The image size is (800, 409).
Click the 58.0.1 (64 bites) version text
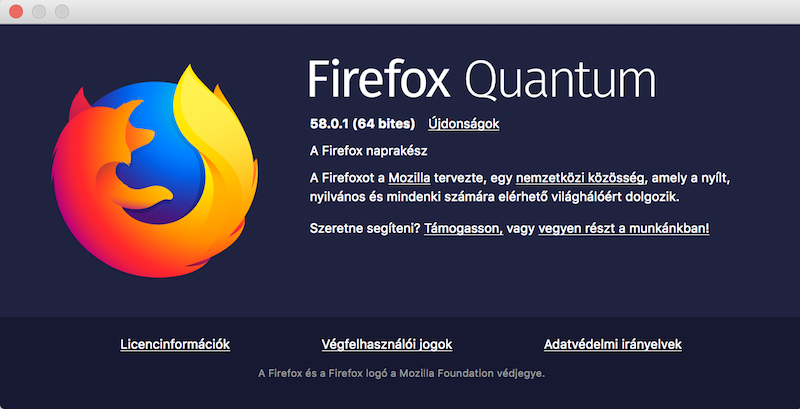(x=362, y=124)
